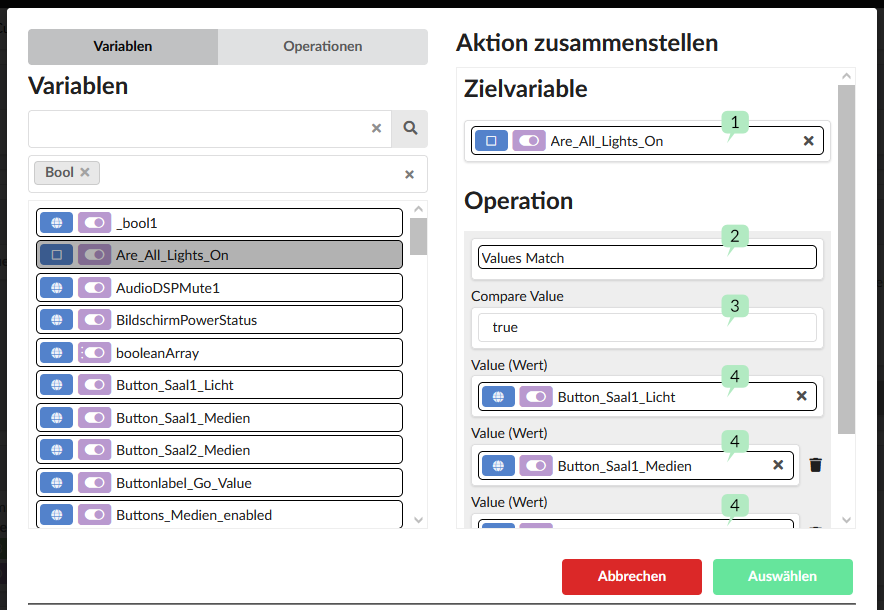Click the square local-scope icon of Are_All_Lights_On in list
The image size is (884, 610).
point(56,255)
